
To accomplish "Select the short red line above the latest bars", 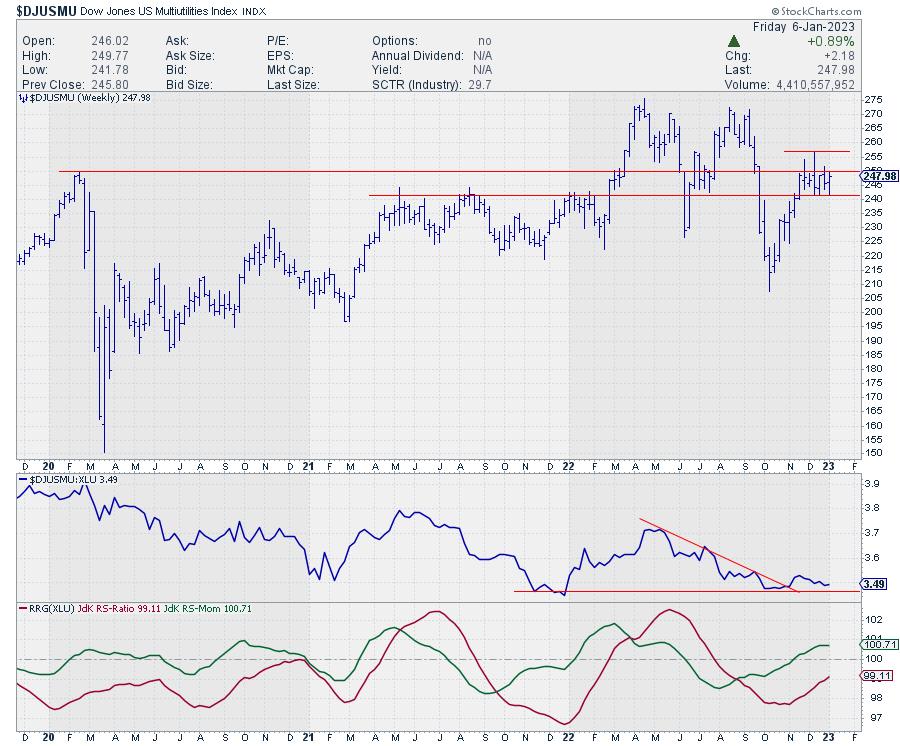I will (x=816, y=151).
